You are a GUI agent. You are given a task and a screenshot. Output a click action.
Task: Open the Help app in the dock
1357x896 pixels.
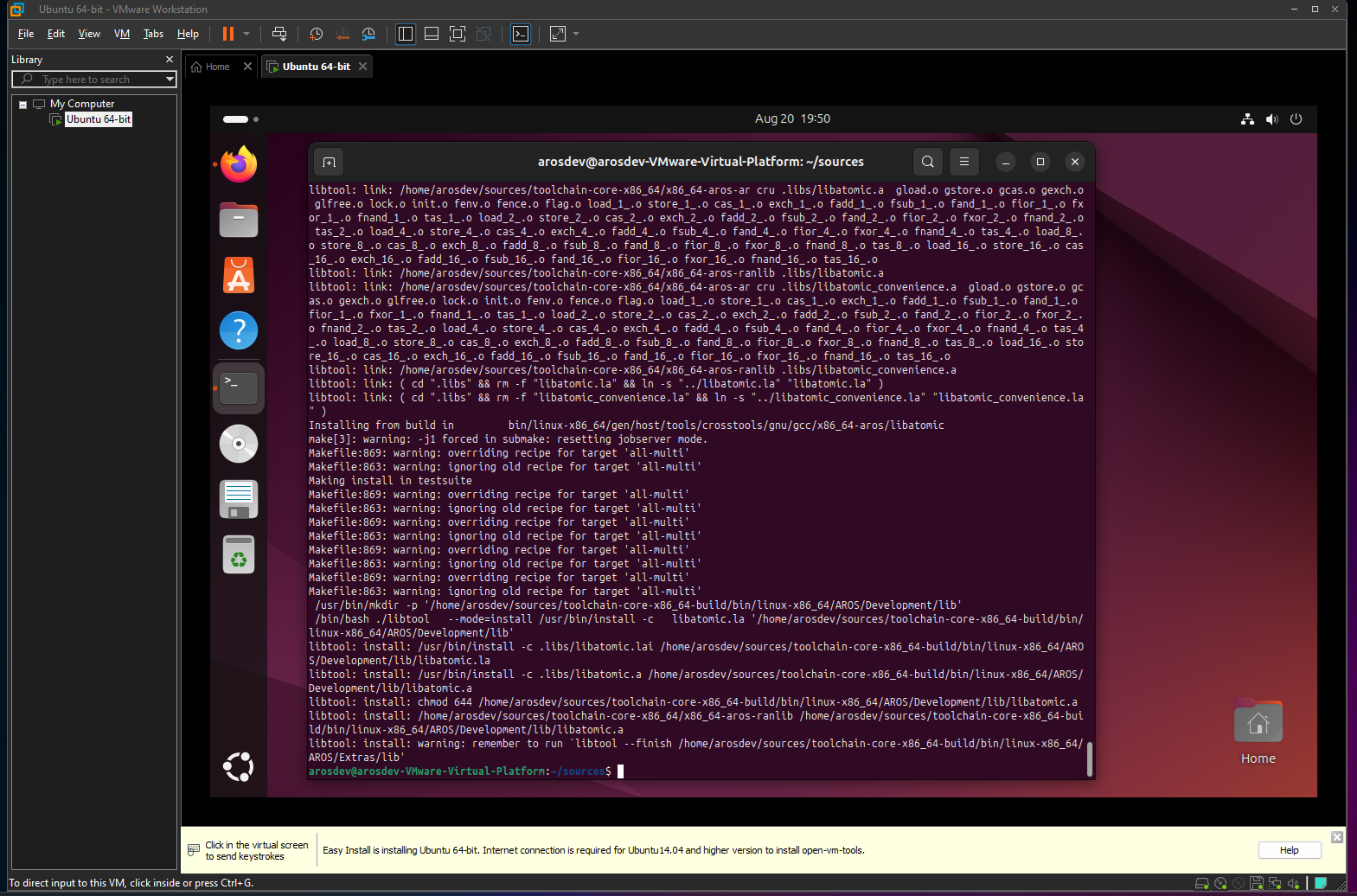[239, 330]
